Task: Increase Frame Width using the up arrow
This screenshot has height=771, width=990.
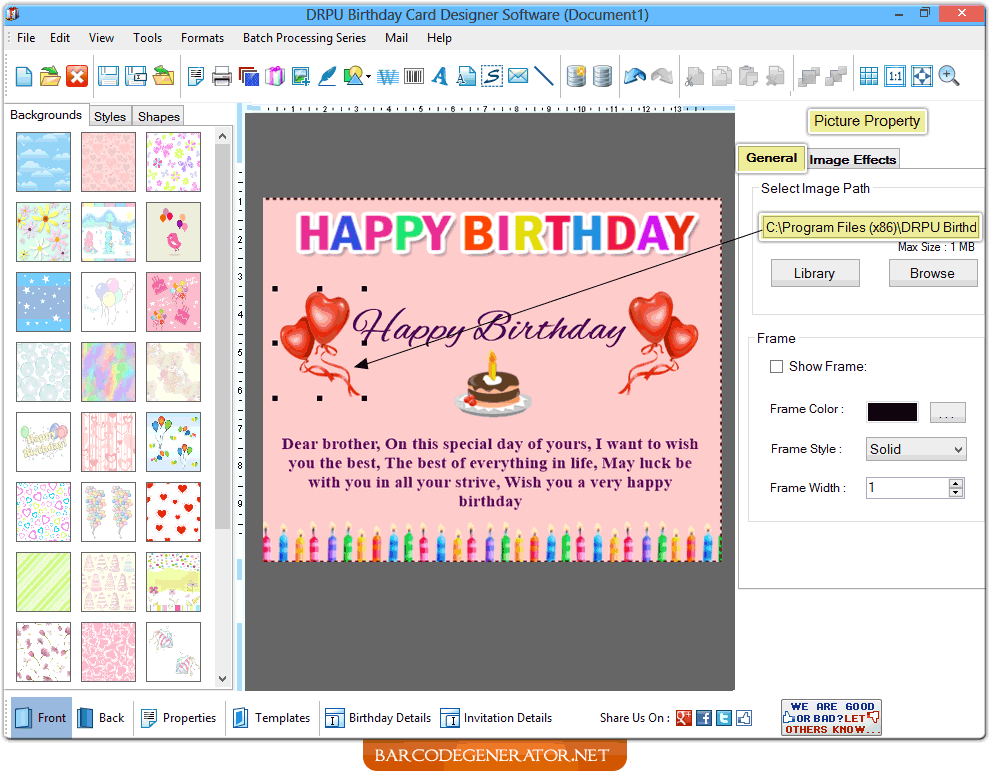Action: point(956,483)
